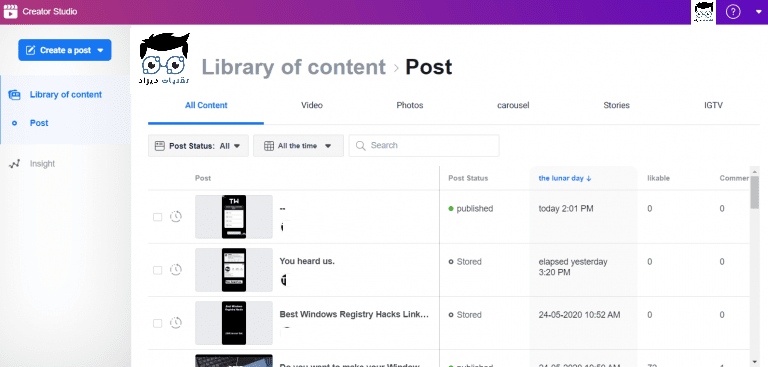This screenshot has width=768, height=367.
Task: Expand the top-right account dropdown arrow
Action: tap(759, 12)
